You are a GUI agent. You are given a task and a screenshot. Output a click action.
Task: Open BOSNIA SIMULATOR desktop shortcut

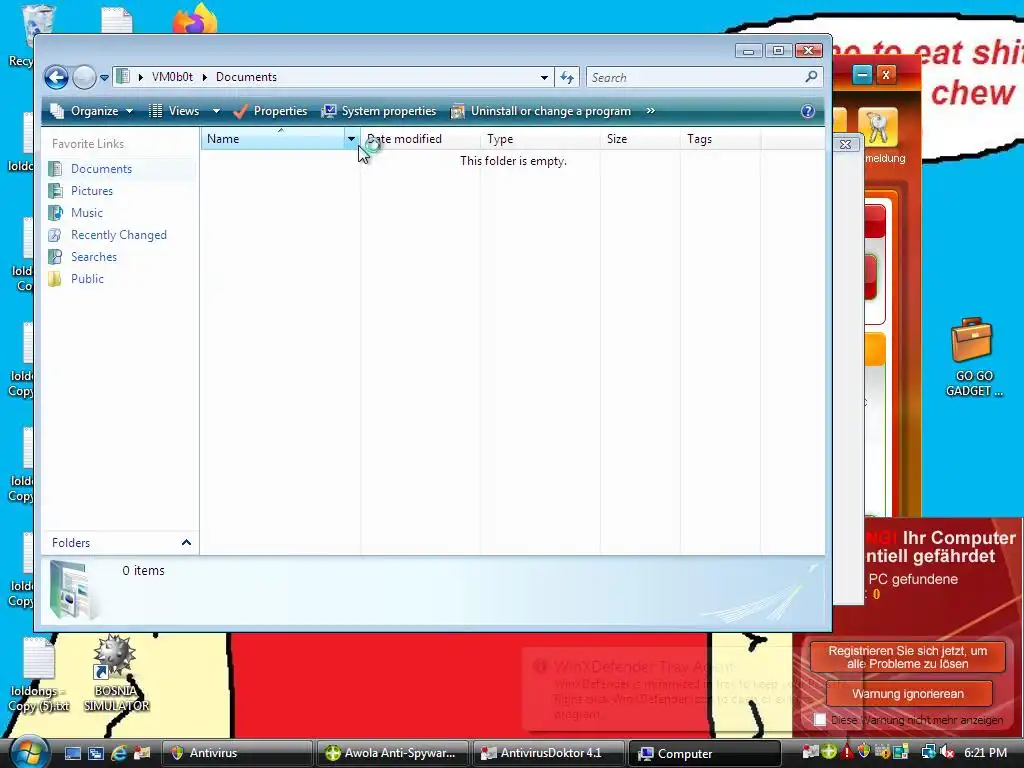[x=116, y=674]
